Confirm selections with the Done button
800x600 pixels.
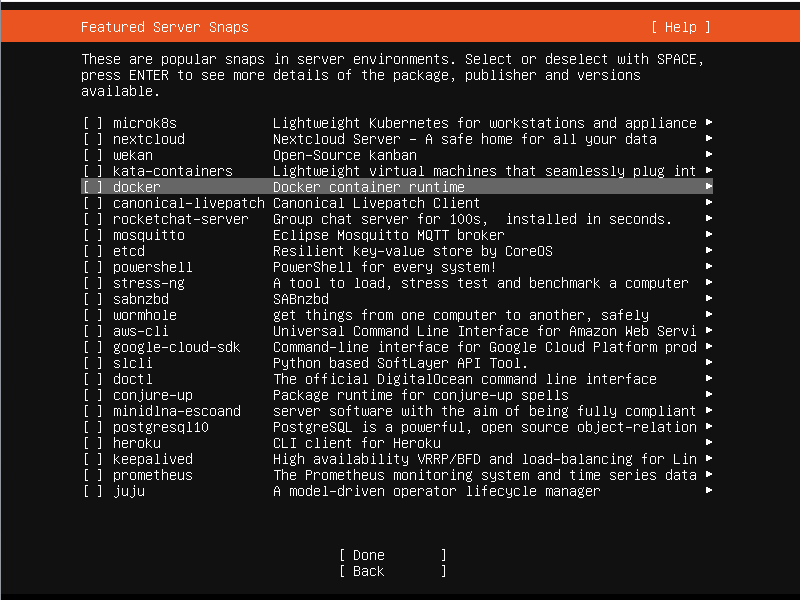[x=393, y=555]
